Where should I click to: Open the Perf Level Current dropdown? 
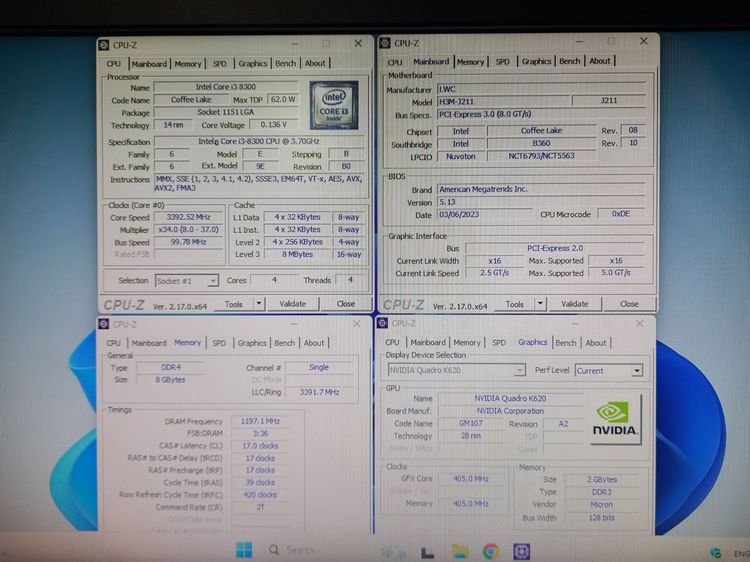pos(637,371)
